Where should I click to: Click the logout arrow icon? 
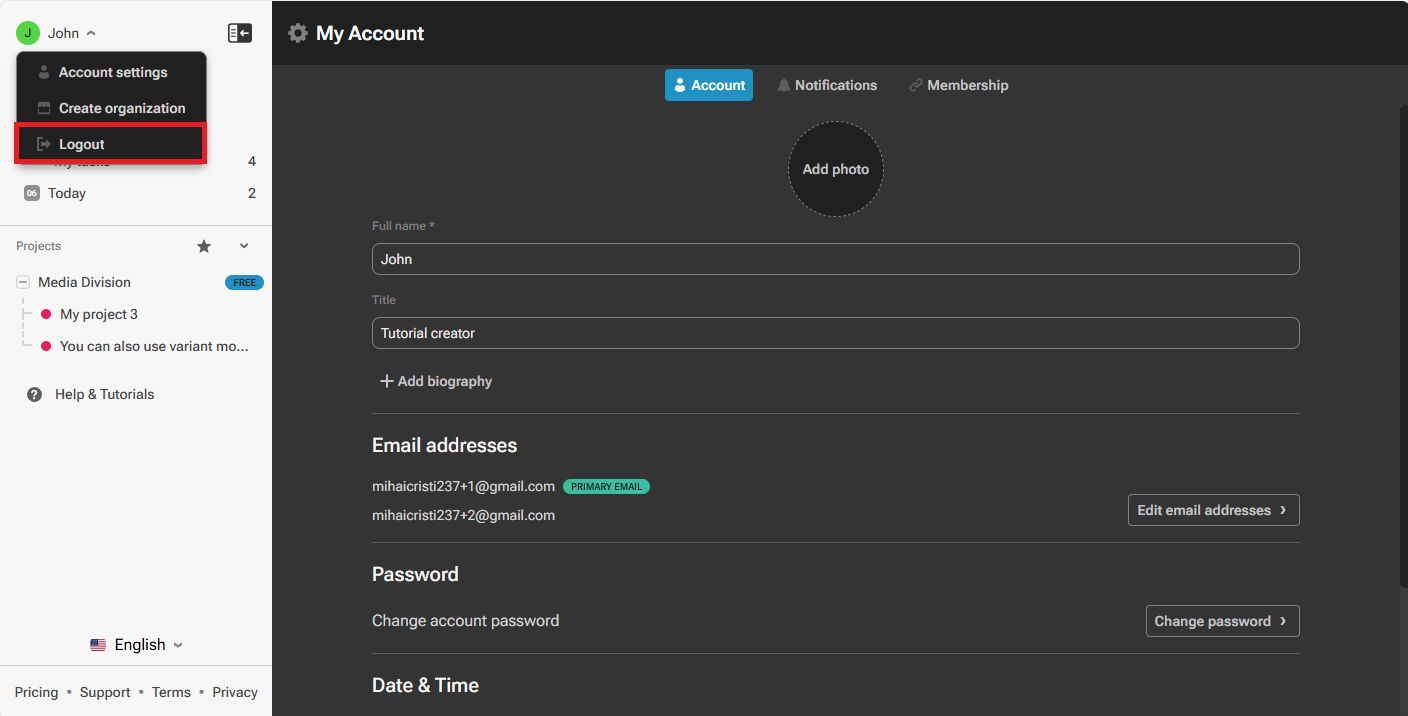42,143
